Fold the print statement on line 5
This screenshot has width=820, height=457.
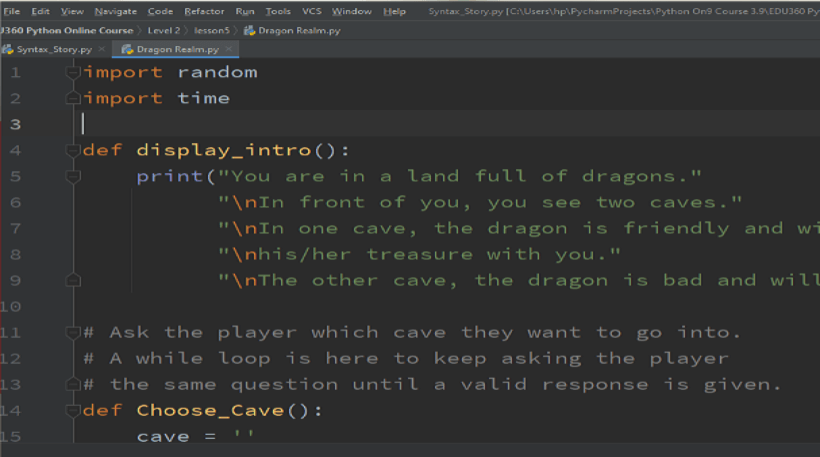(73, 177)
